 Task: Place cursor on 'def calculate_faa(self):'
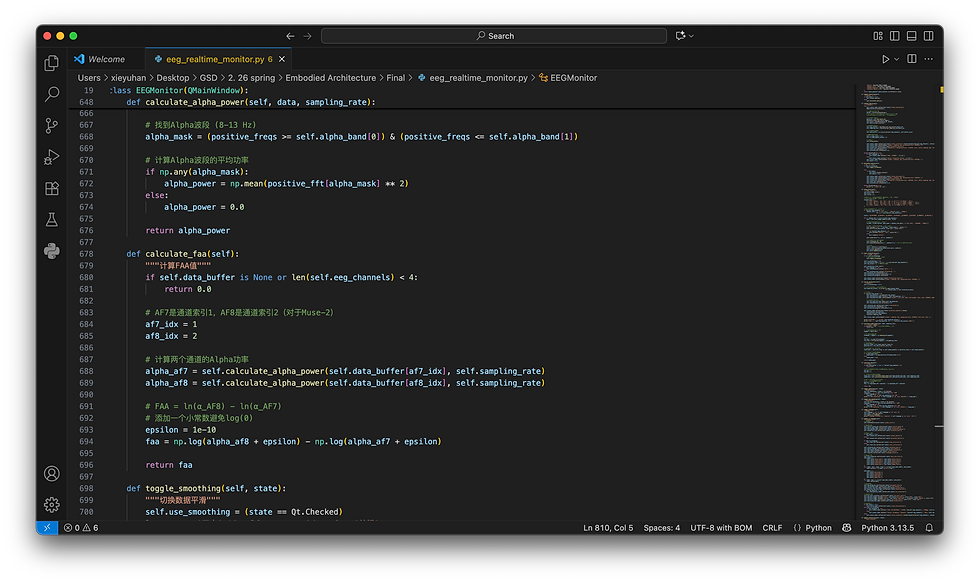(182, 254)
